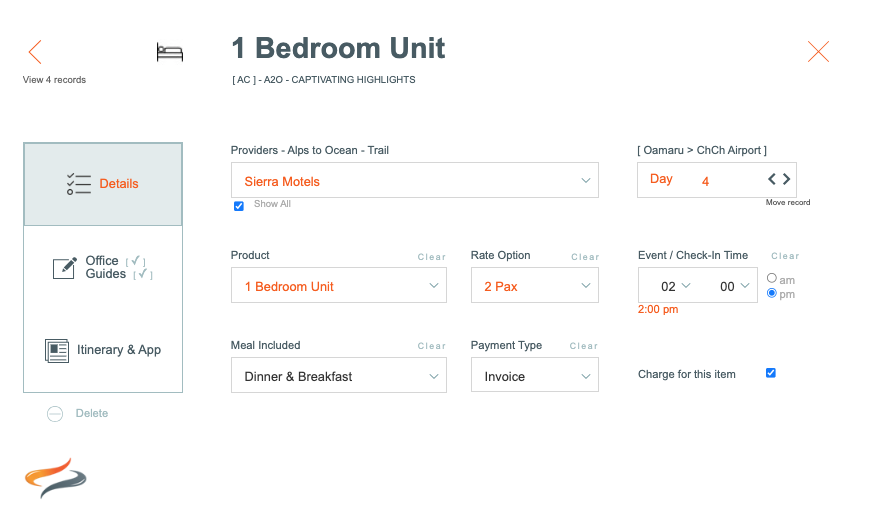
Task: Click the swirl logo at bottom left
Action: tap(56, 478)
